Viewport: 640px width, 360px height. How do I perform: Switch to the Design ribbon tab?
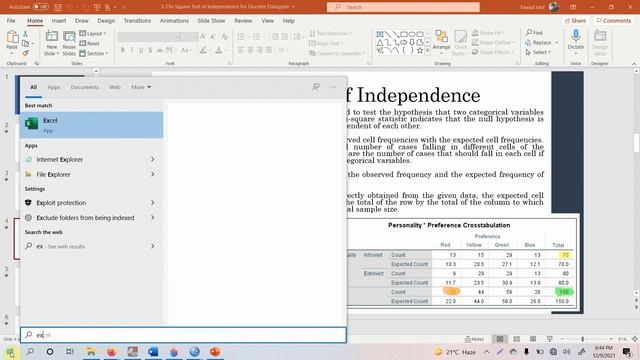(106, 20)
